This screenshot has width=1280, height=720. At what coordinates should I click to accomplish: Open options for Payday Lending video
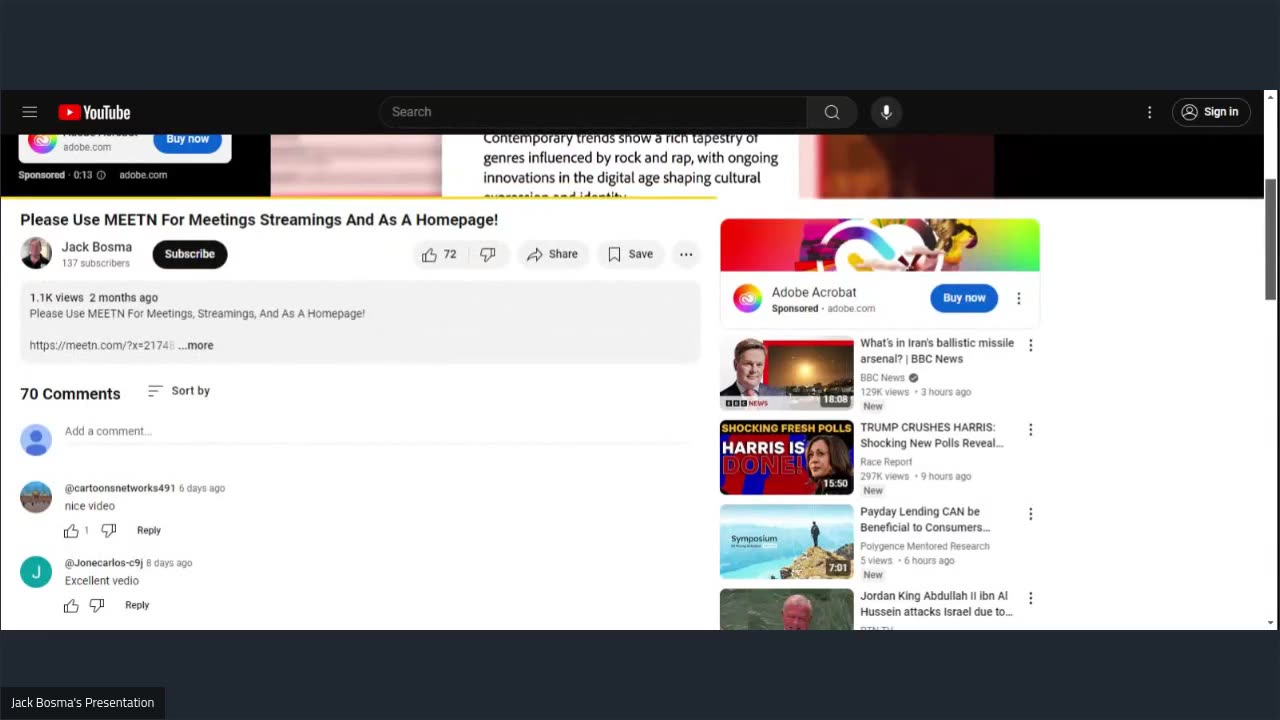click(x=1030, y=513)
